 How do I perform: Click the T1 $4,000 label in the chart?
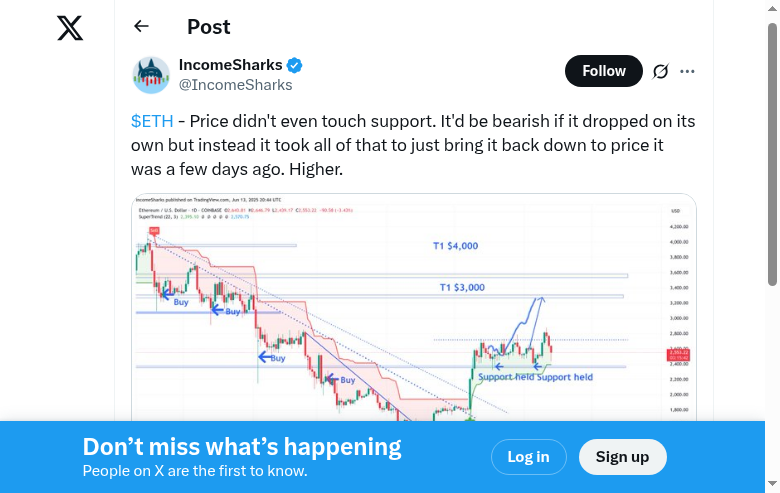(x=455, y=245)
